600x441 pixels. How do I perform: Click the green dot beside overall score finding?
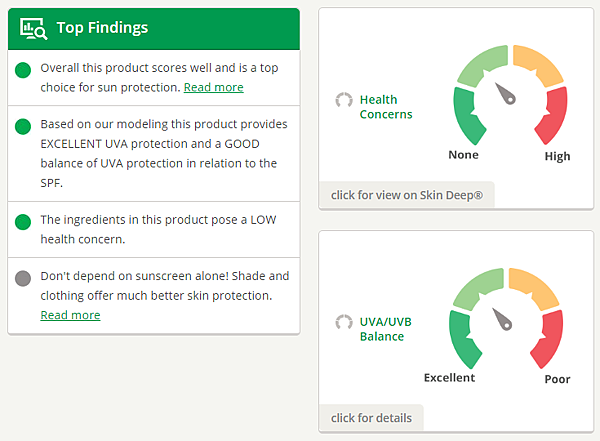[x=23, y=70]
